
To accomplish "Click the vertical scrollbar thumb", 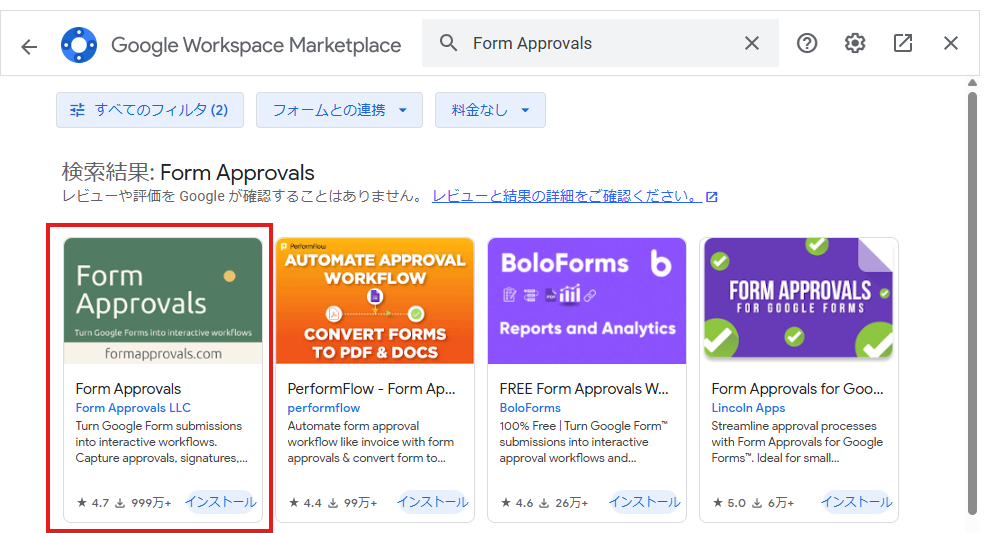I will (x=972, y=305).
